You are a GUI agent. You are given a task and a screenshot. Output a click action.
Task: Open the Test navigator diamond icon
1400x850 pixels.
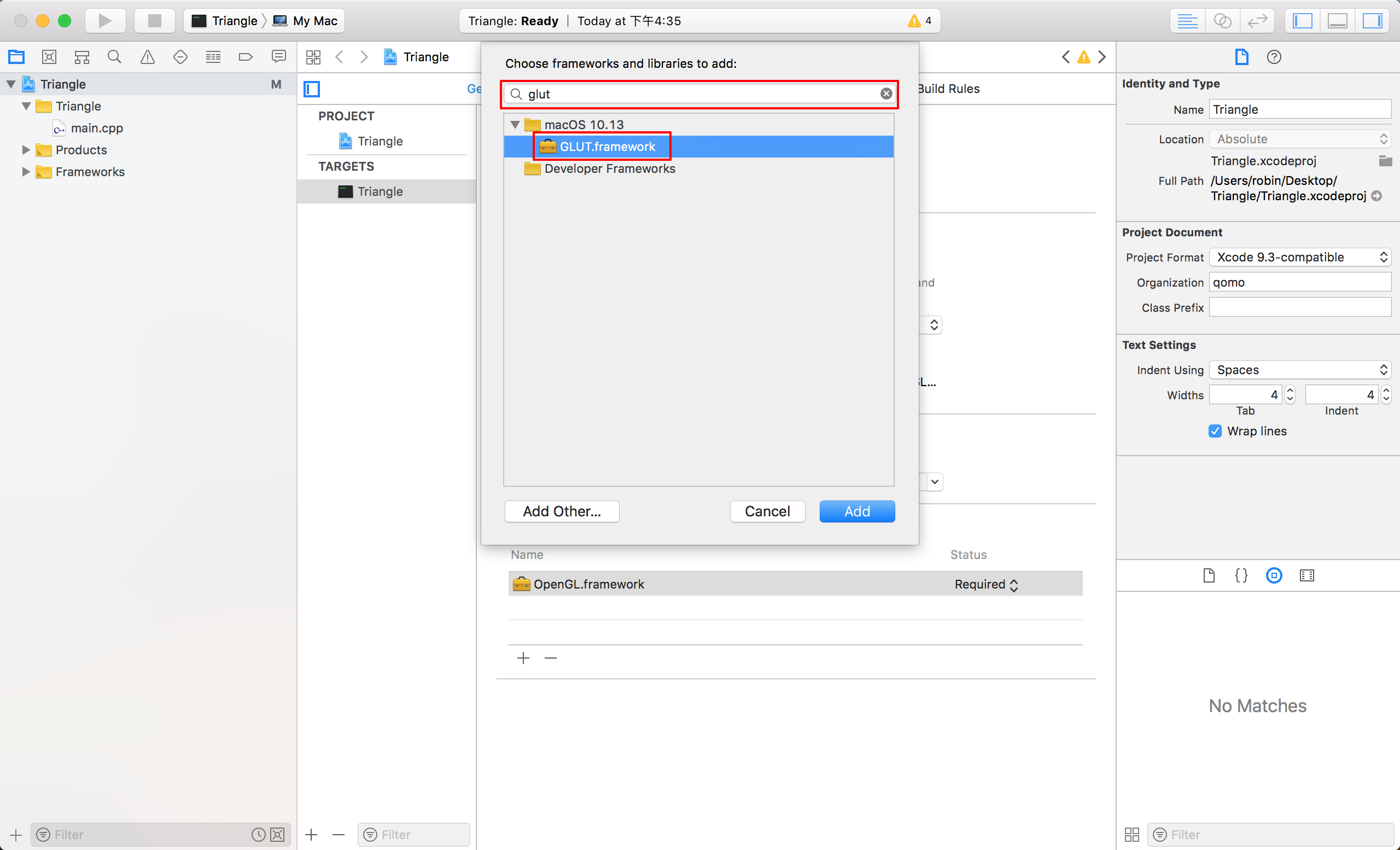pyautogui.click(x=180, y=57)
